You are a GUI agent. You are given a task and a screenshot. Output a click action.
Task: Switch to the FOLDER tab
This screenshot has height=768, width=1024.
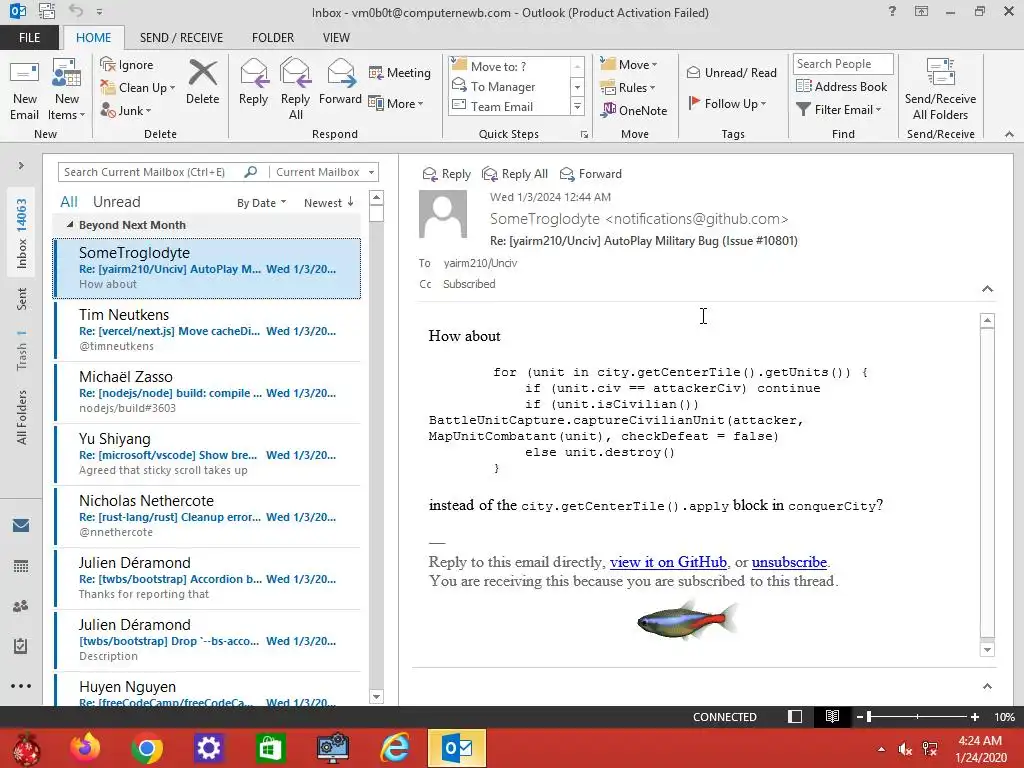click(273, 38)
